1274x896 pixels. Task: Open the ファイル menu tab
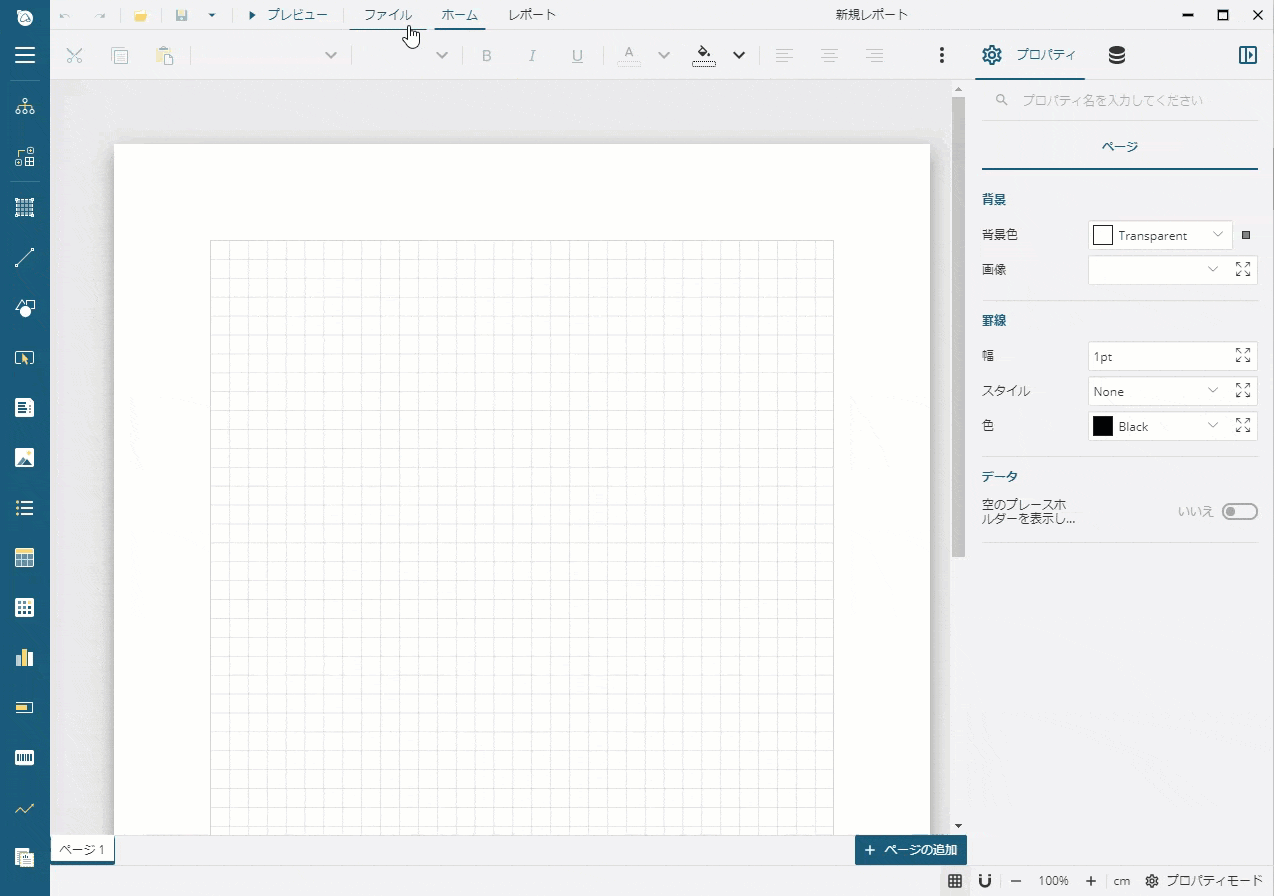coord(388,15)
